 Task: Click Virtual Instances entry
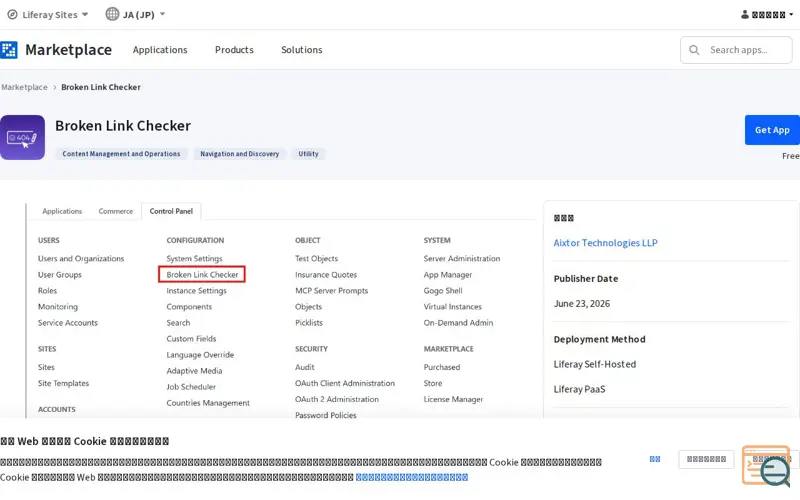coord(453,307)
